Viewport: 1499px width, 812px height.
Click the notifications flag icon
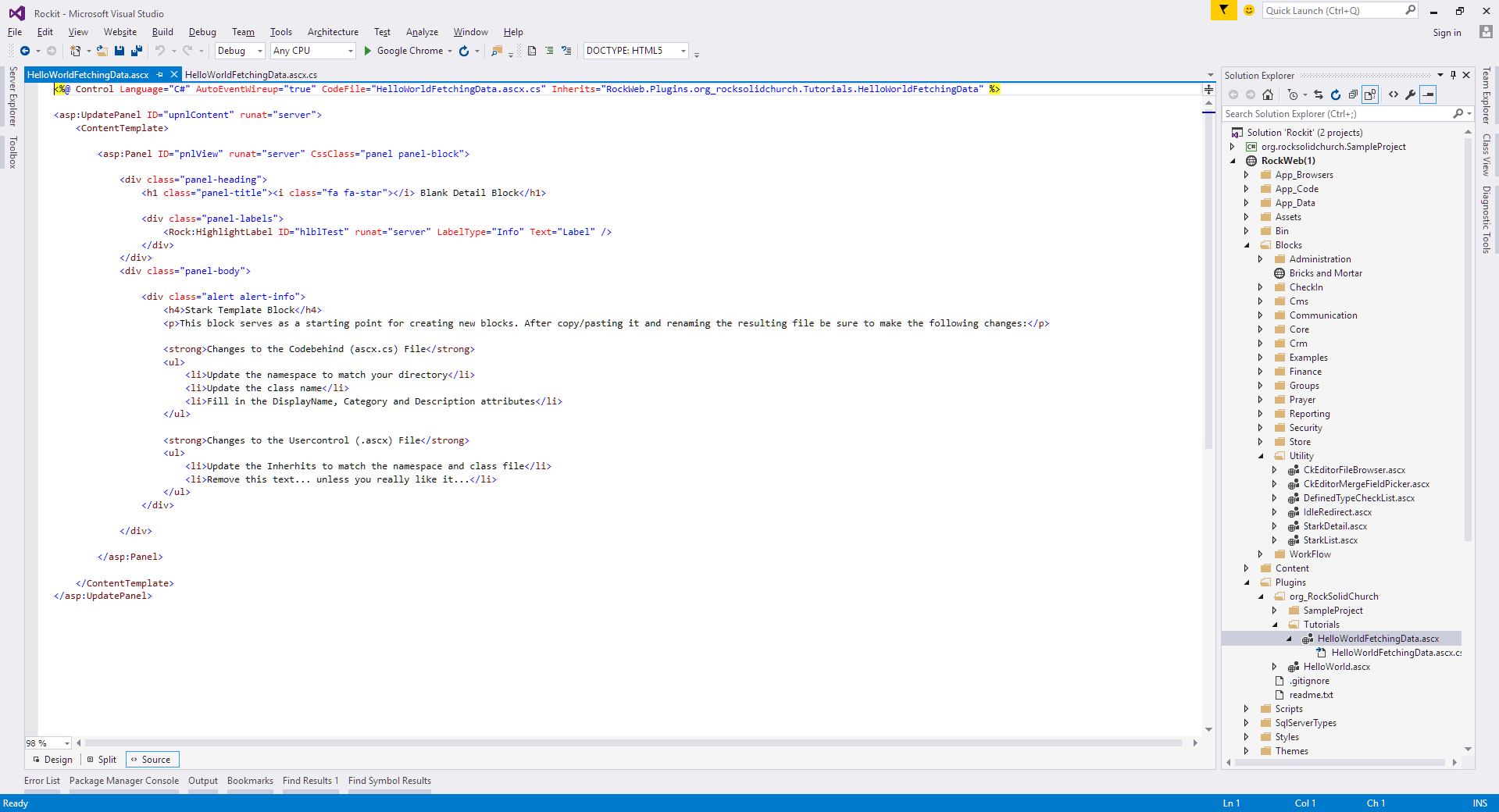(1223, 10)
